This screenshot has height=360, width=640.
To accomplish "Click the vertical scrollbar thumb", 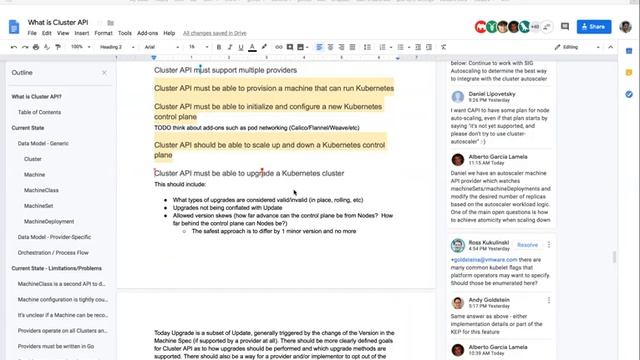I will point(614,257).
